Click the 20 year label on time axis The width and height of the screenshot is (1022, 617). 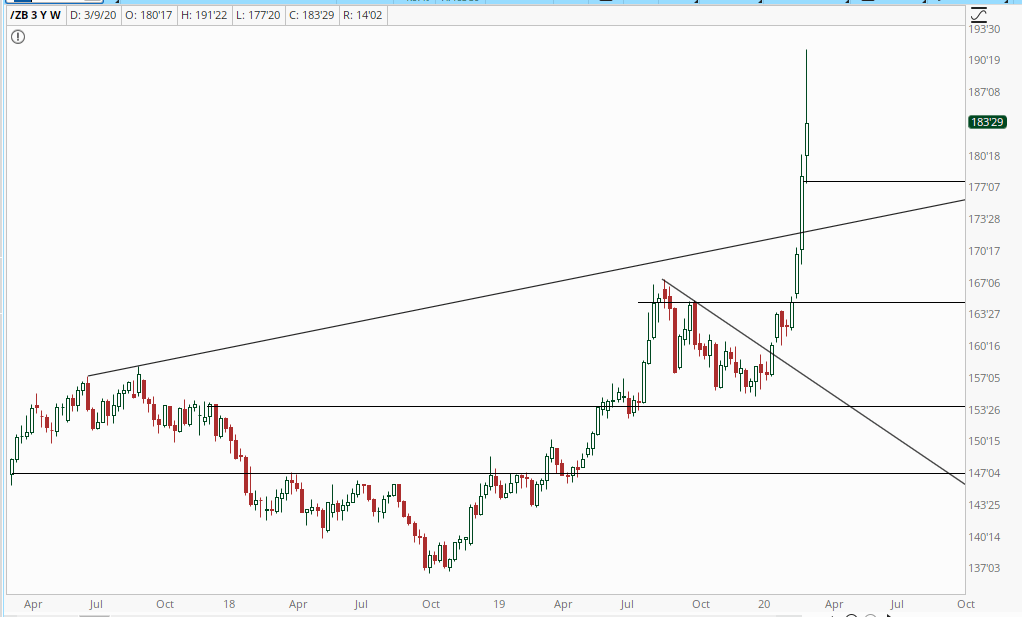[x=764, y=604]
